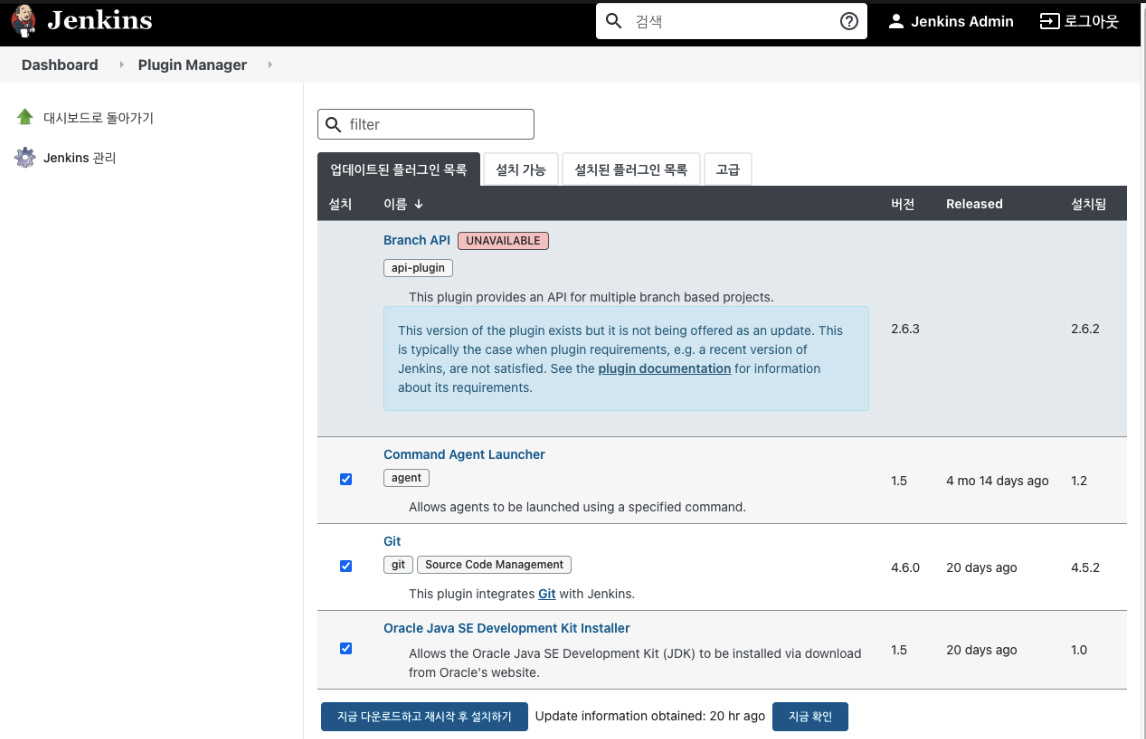Click the Jenkins butler logo icon
Image resolution: width=1146 pixels, height=739 pixels.
(24, 20)
